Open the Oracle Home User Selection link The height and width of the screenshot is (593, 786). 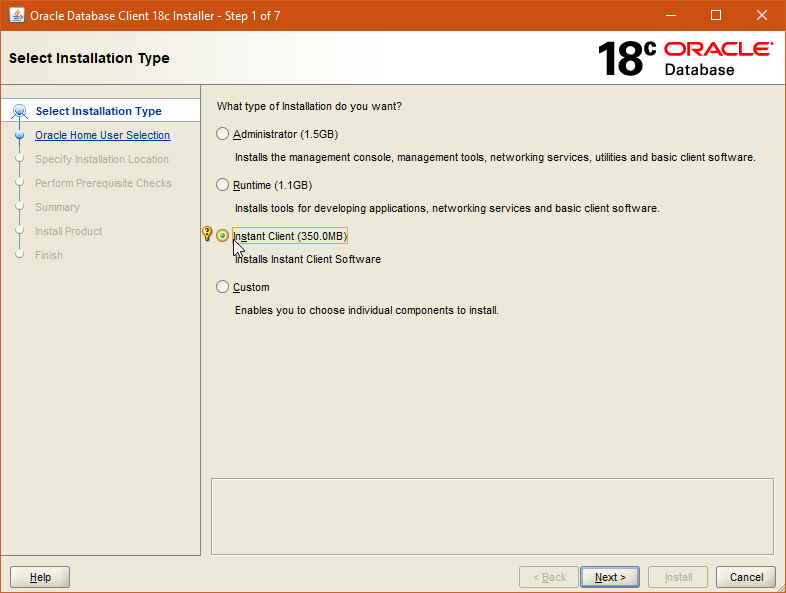(x=103, y=135)
